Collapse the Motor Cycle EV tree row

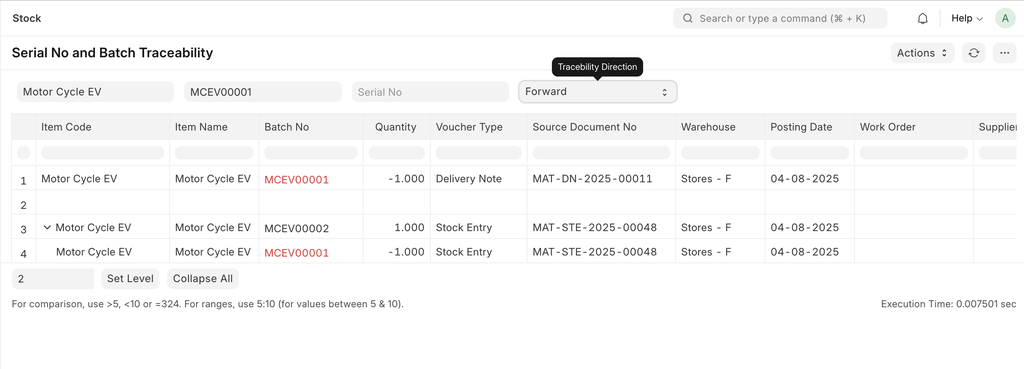coord(47,227)
